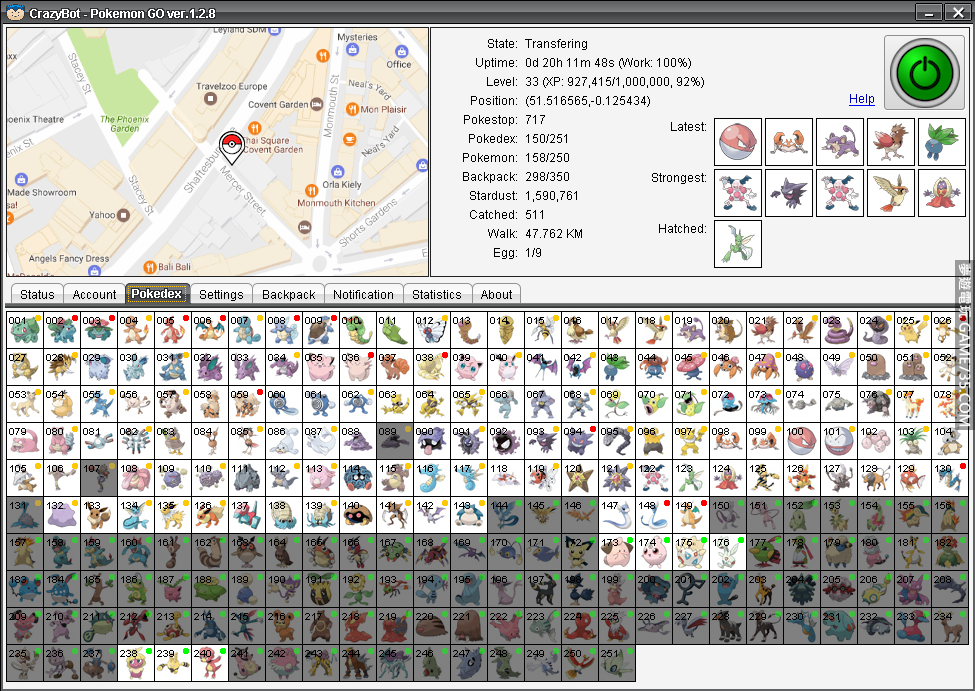Select Oddish in the Latest row
This screenshot has height=691, width=975.
(x=941, y=142)
